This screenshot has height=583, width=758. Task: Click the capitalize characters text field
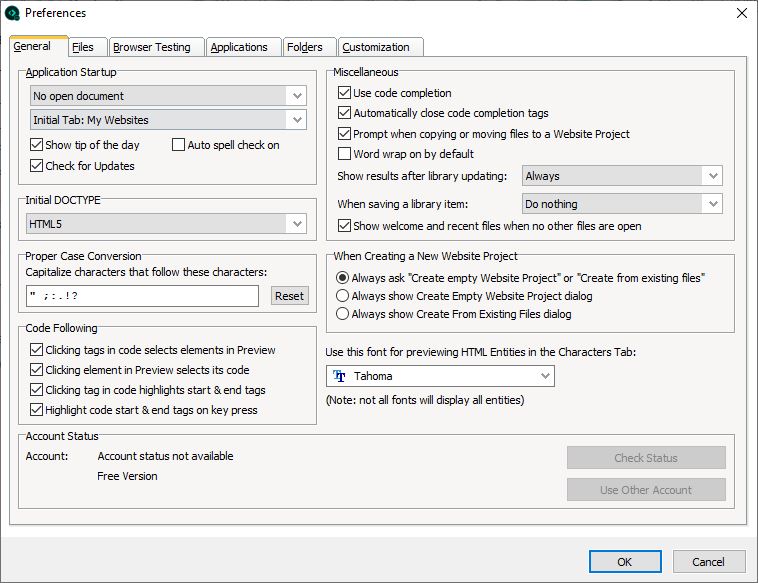[142, 296]
